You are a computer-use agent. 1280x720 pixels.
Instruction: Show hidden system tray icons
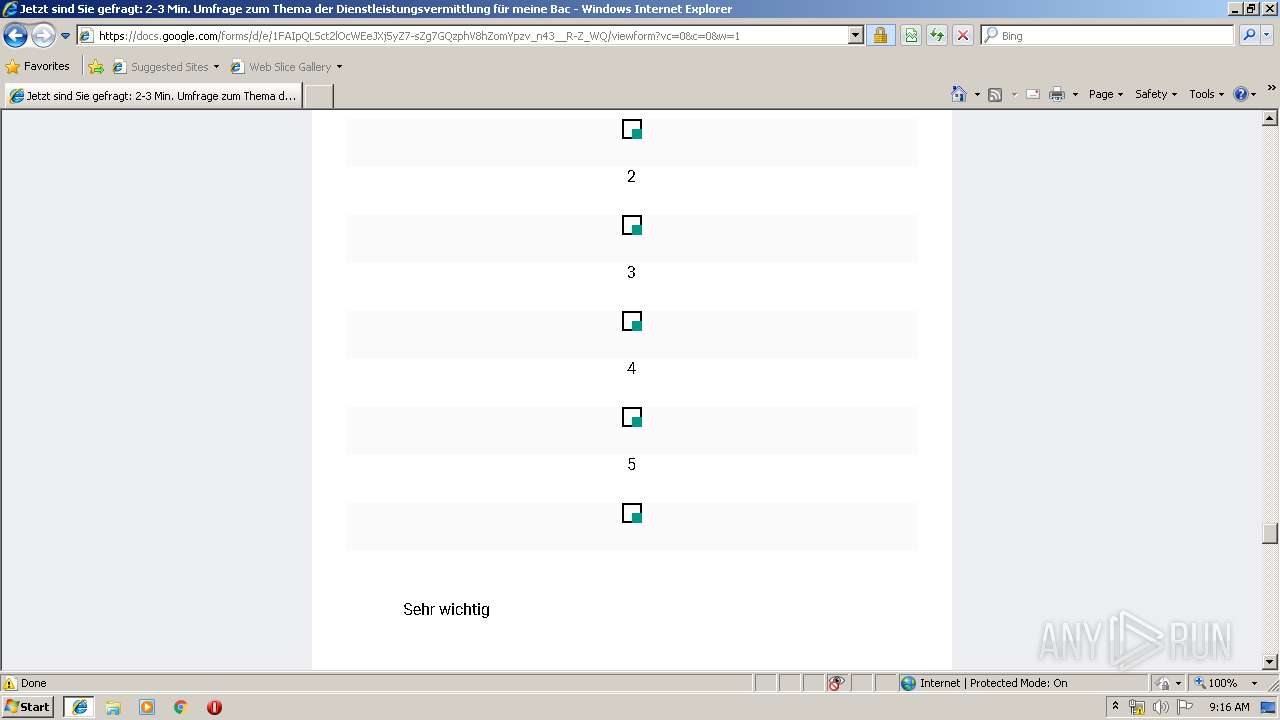pos(1116,706)
